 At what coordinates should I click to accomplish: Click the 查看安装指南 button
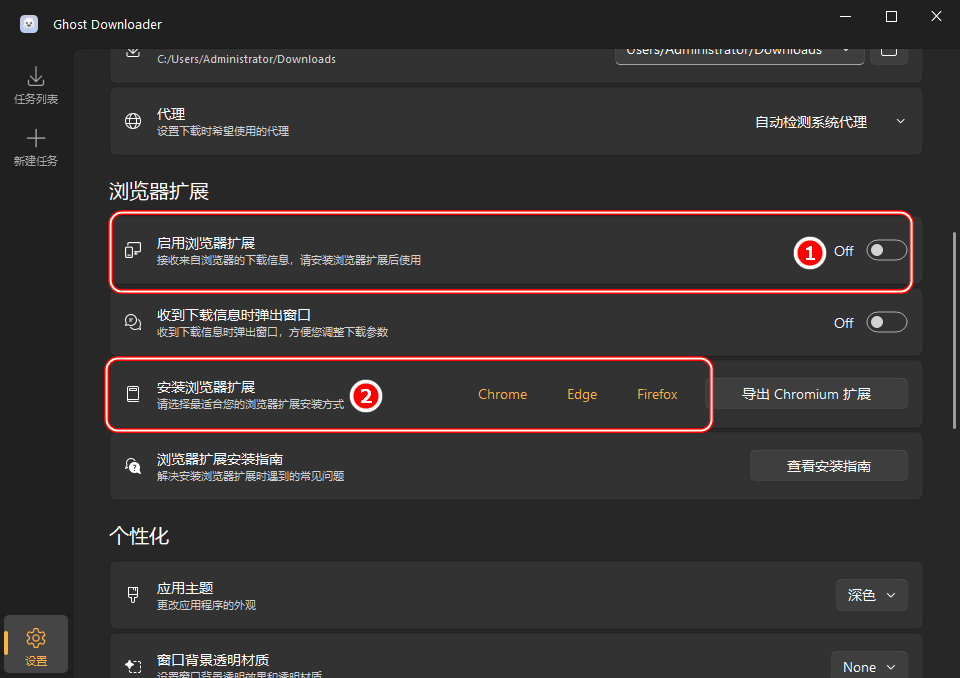(828, 465)
